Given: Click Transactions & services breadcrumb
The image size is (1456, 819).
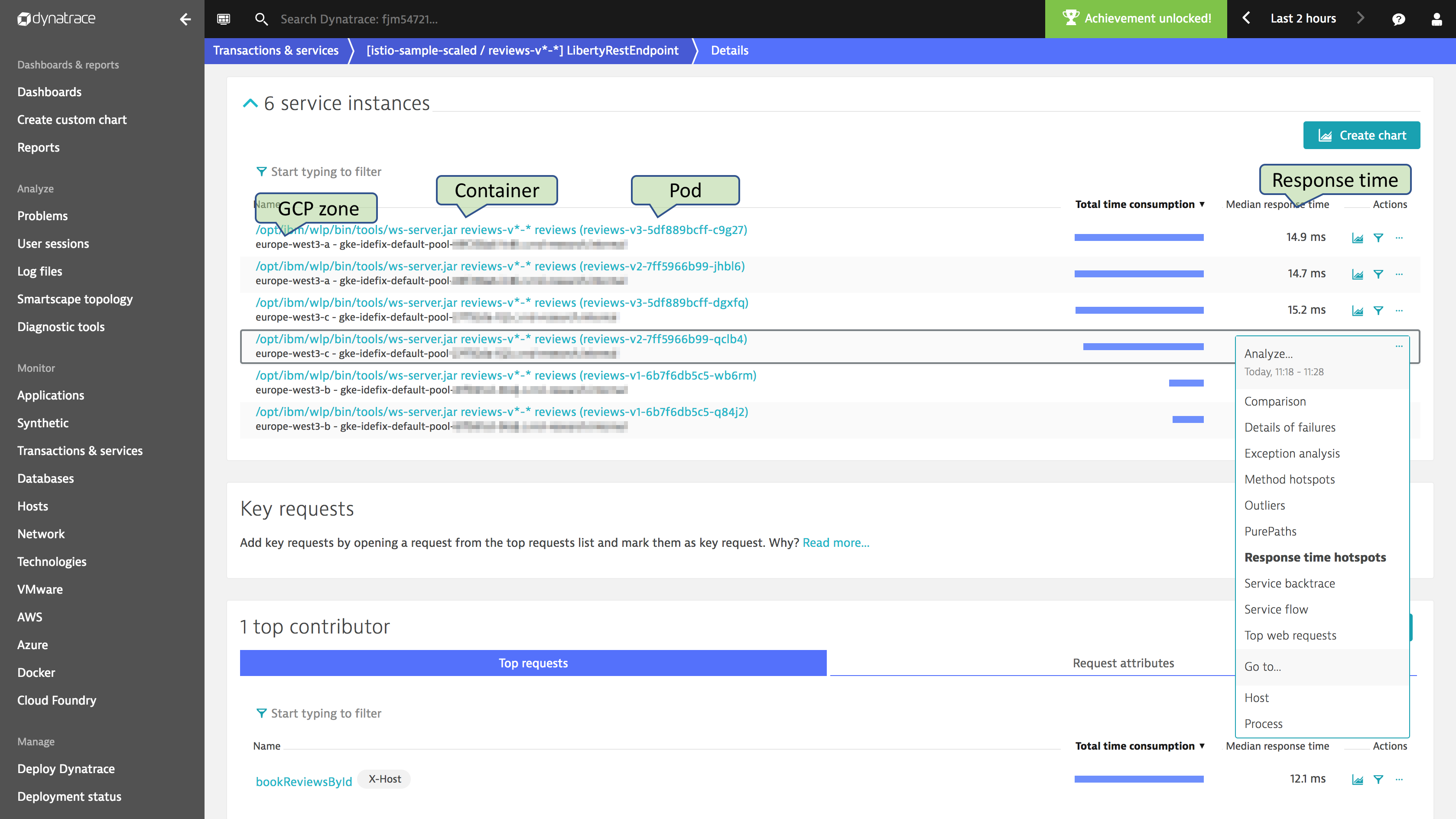Looking at the screenshot, I should (x=276, y=50).
